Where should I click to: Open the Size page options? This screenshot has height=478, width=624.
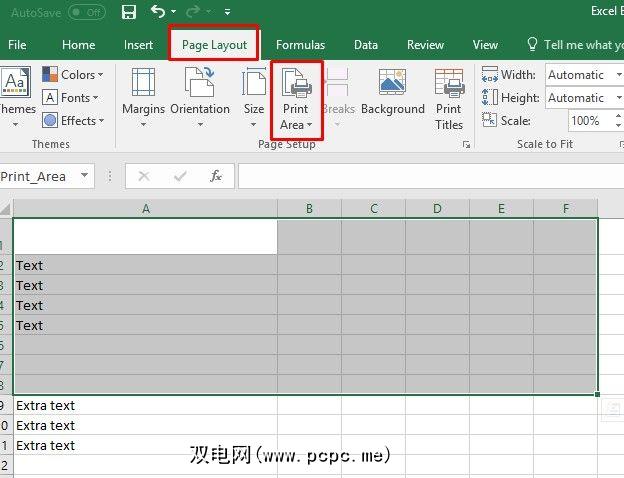click(x=254, y=98)
